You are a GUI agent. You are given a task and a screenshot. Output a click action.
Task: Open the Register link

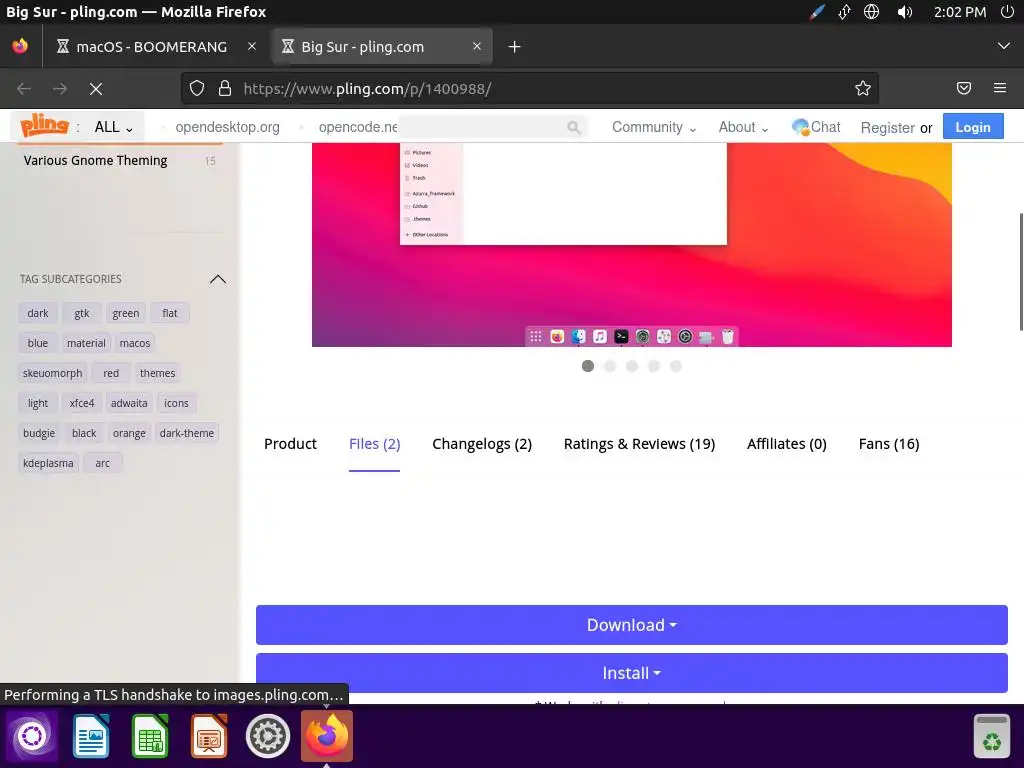(x=888, y=128)
